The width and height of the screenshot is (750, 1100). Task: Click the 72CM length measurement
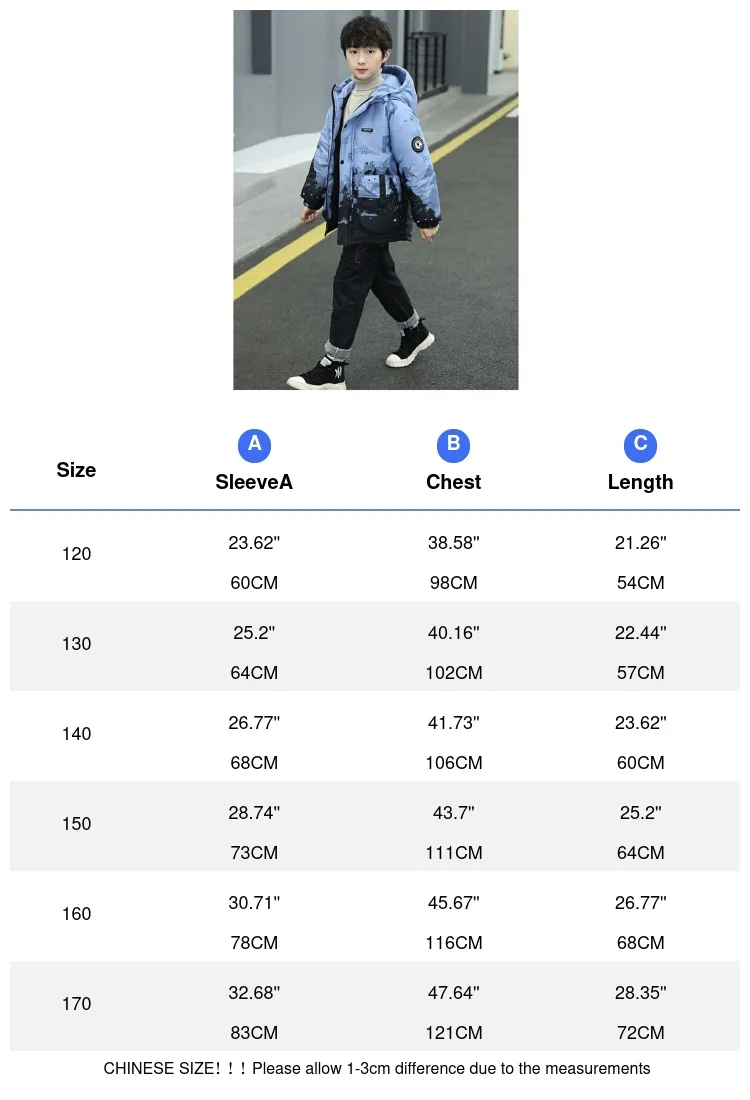click(640, 1033)
